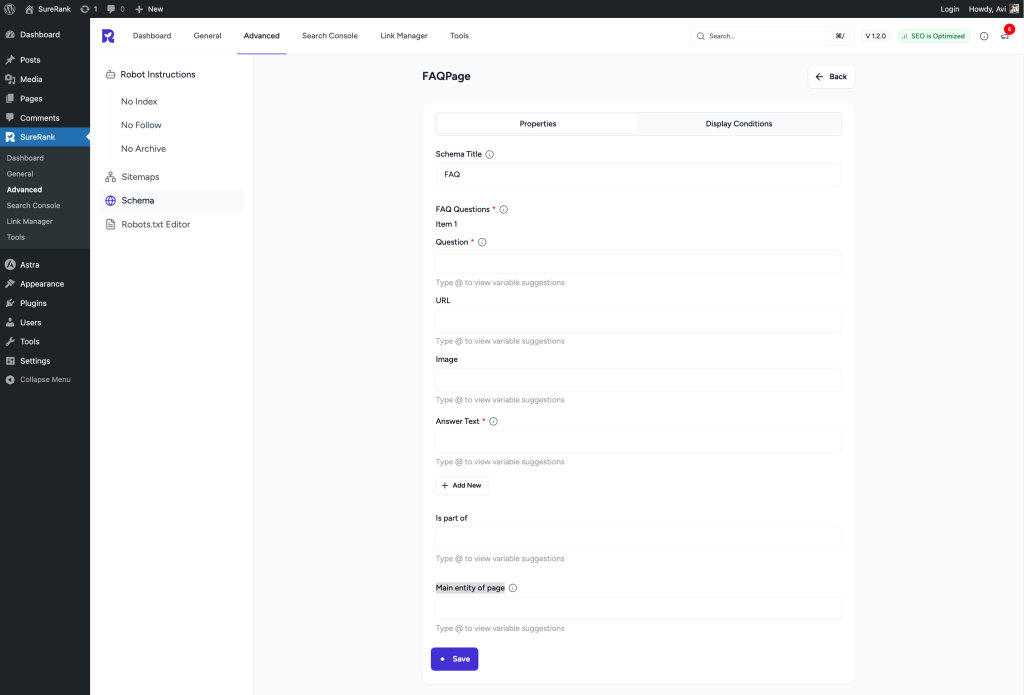The height and width of the screenshot is (695, 1024).
Task: Open Search Console from the SureRank submenu
Action: point(35,205)
